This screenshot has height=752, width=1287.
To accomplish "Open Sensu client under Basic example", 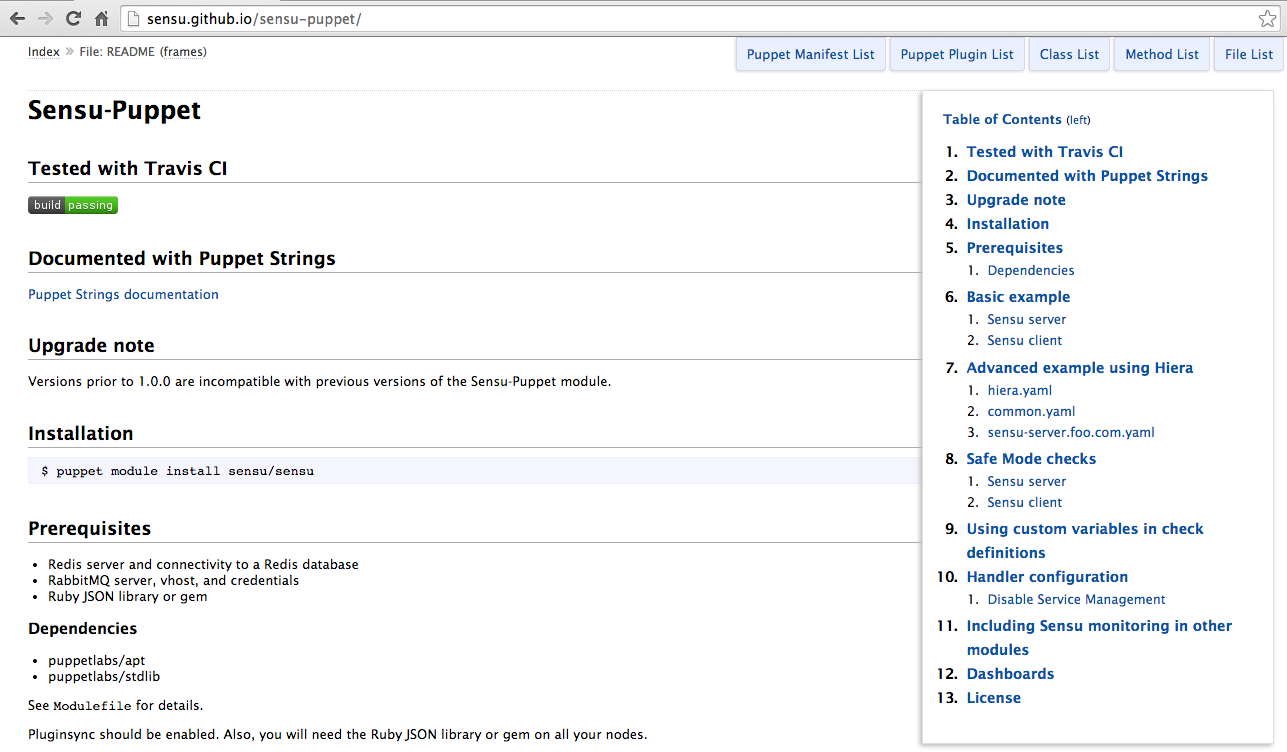I will click(1025, 340).
